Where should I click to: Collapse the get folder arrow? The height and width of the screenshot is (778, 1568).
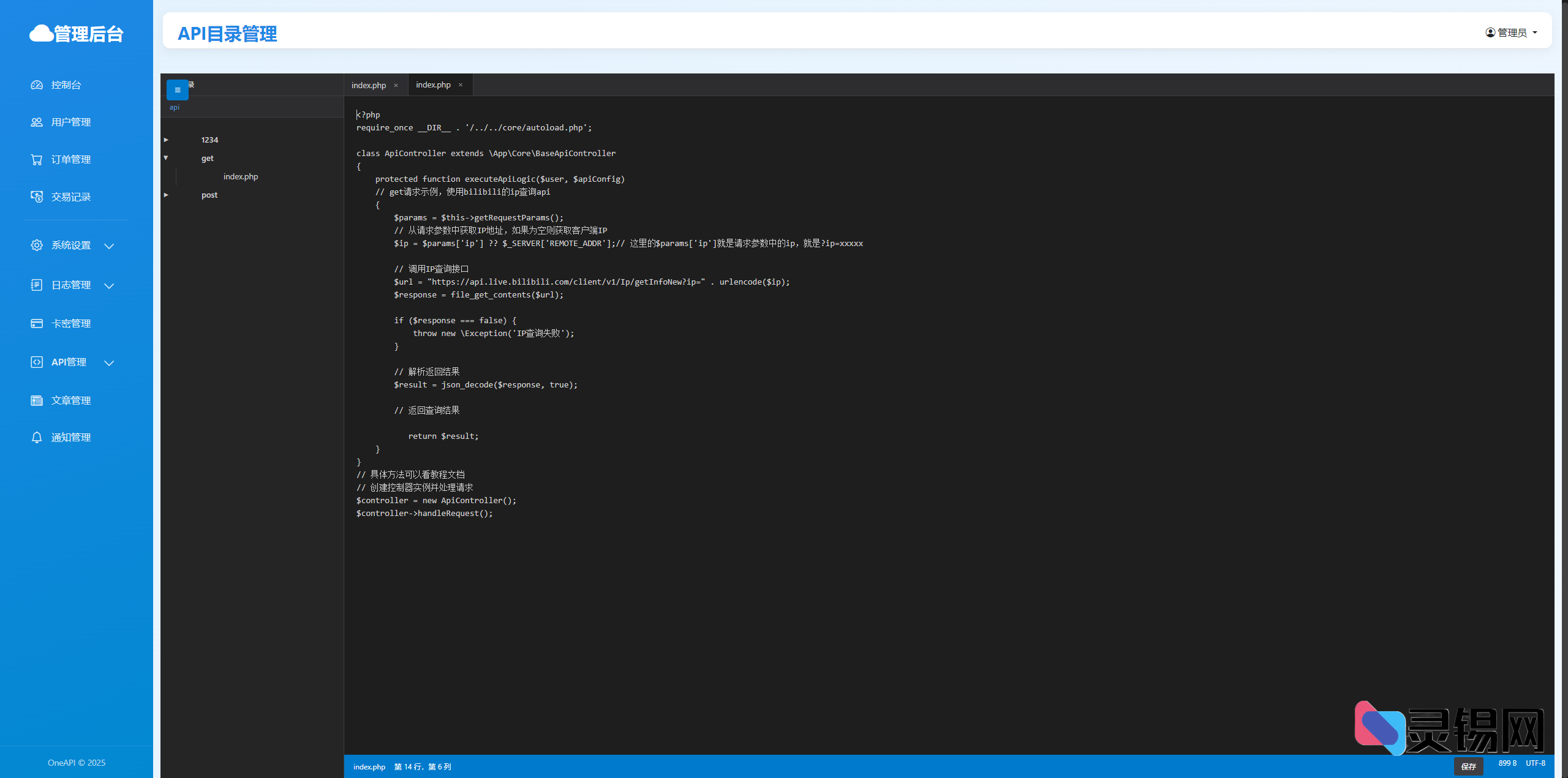[166, 158]
